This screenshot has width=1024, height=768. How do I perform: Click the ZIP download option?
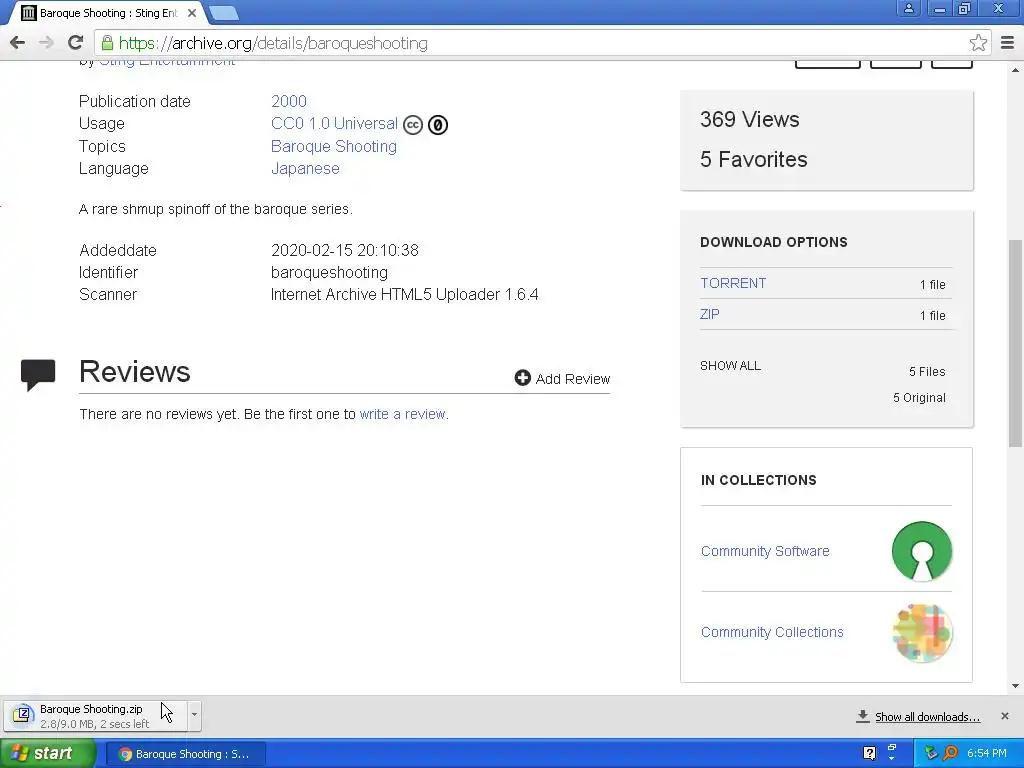click(x=709, y=314)
